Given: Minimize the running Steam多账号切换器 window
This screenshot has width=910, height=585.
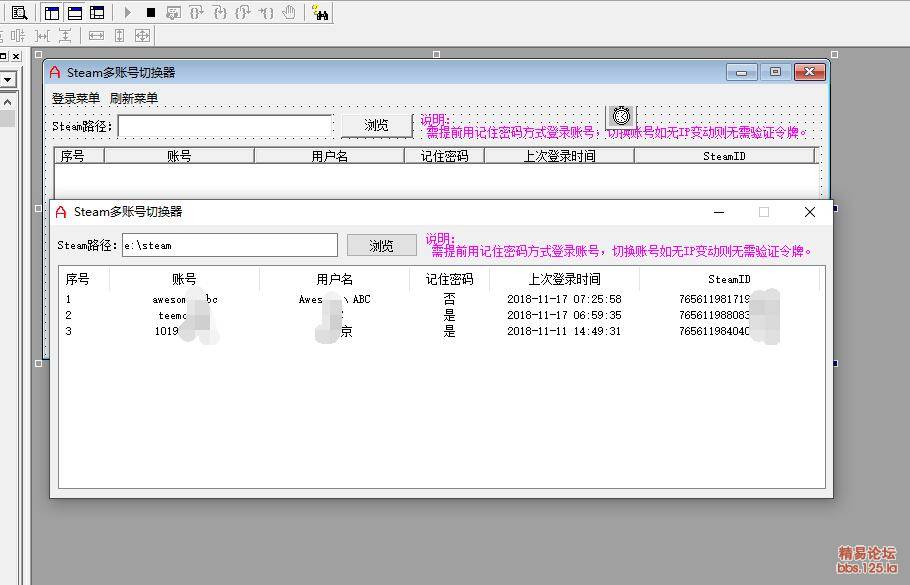Looking at the screenshot, I should 719,212.
